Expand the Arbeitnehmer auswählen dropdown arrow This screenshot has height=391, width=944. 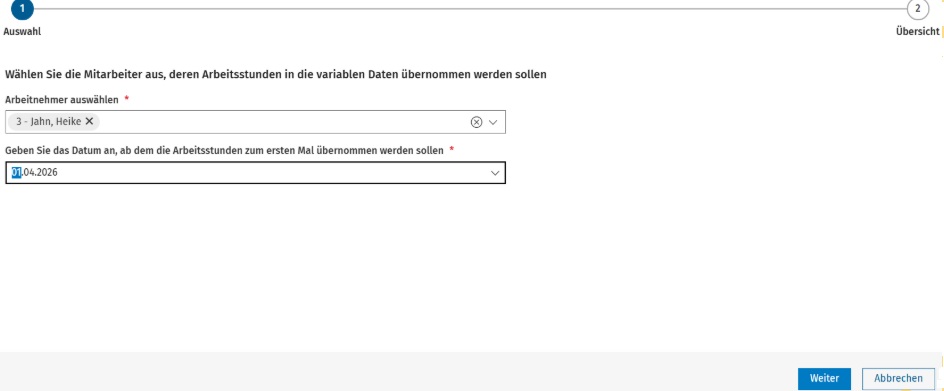[494, 122]
